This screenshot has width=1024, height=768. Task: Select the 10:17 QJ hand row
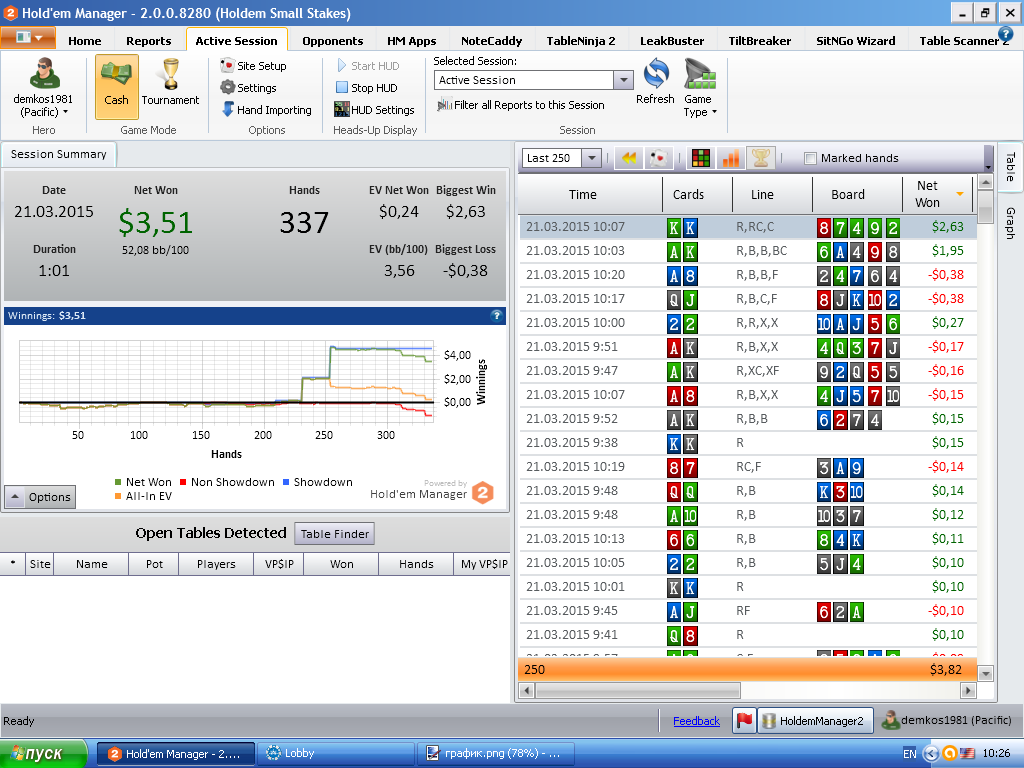748,299
